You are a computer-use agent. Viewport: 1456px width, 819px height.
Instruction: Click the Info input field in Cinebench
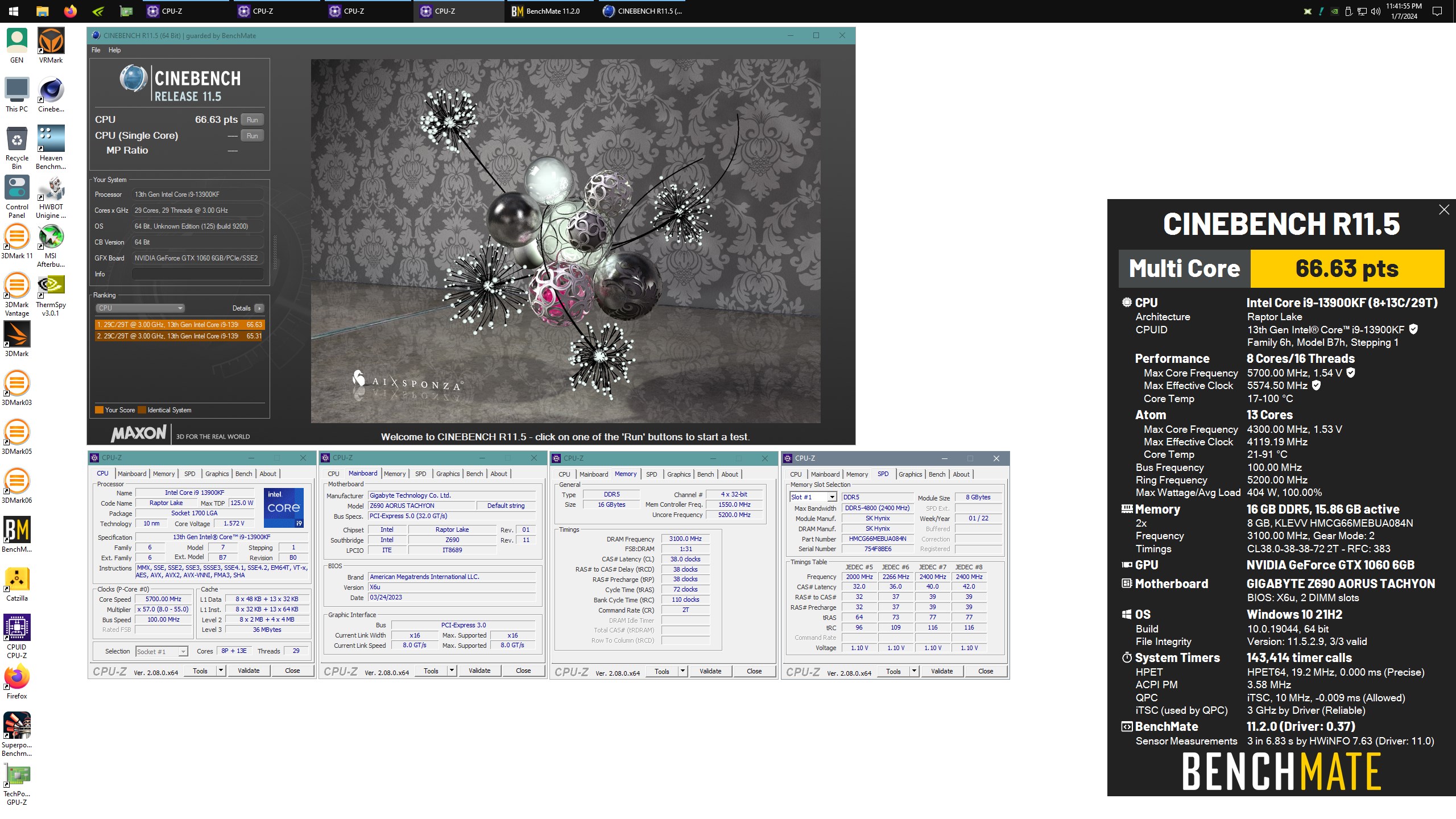pyautogui.click(x=197, y=274)
